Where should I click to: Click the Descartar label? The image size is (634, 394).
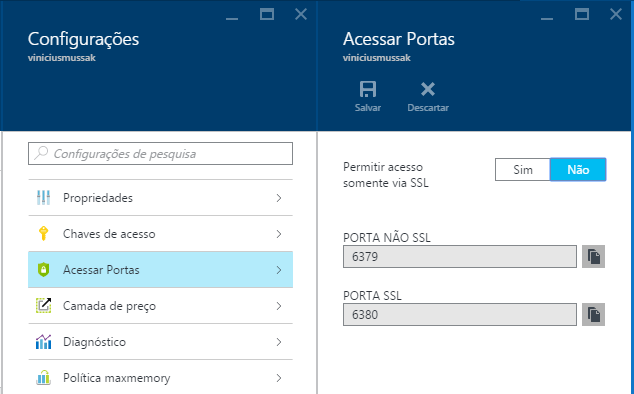coord(428,108)
